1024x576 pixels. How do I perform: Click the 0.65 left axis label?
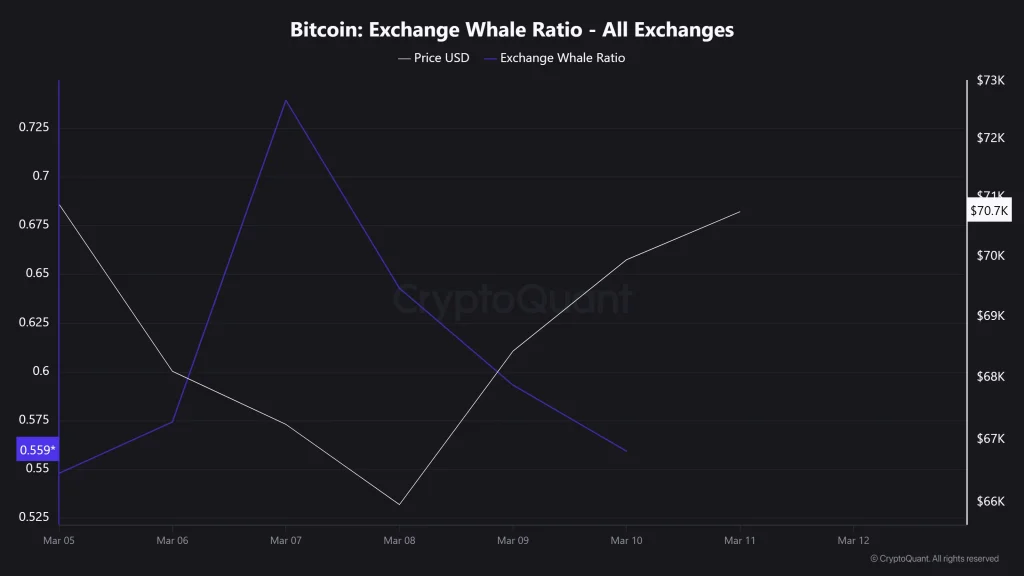[36, 274]
